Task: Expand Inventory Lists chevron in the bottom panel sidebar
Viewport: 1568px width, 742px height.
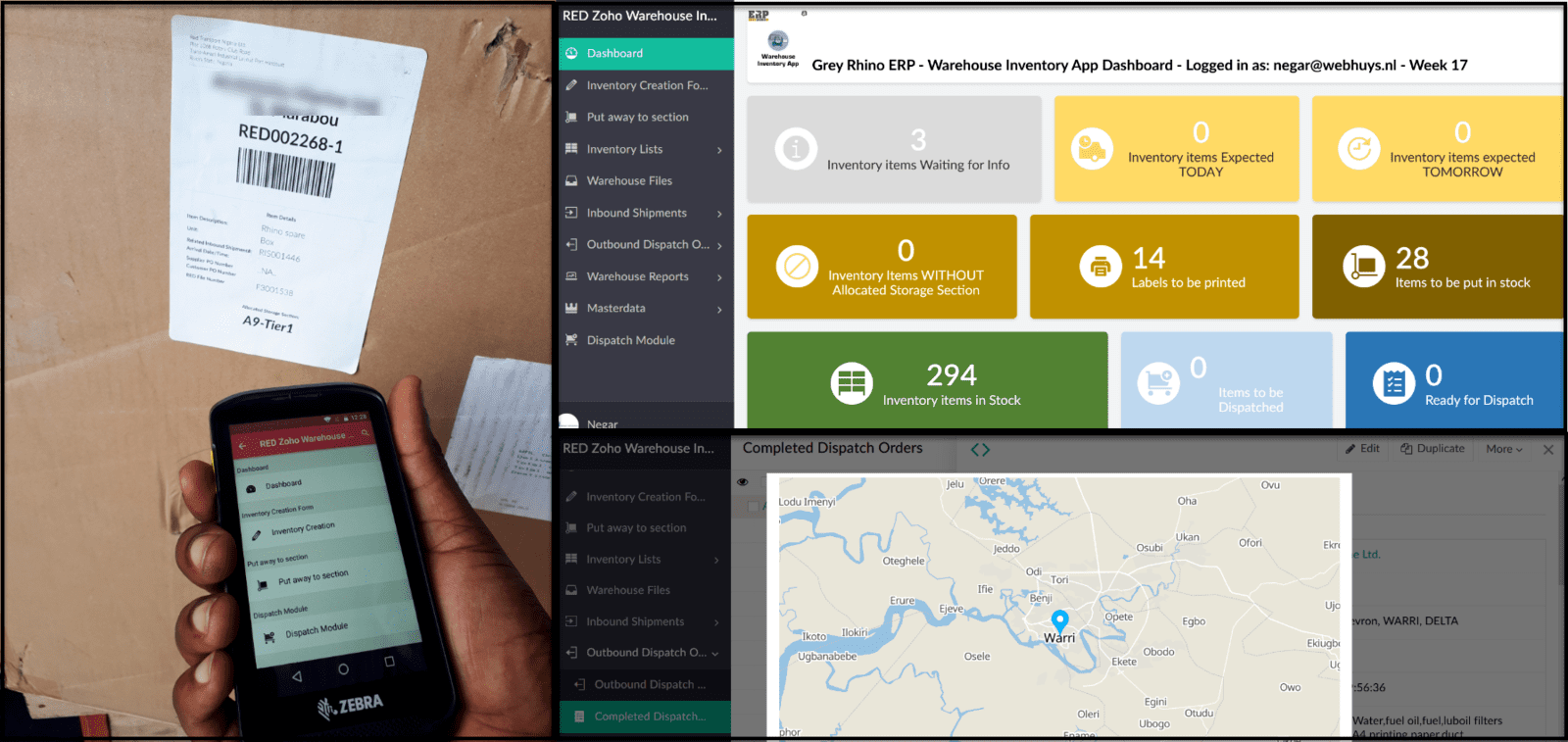Action: [716, 560]
